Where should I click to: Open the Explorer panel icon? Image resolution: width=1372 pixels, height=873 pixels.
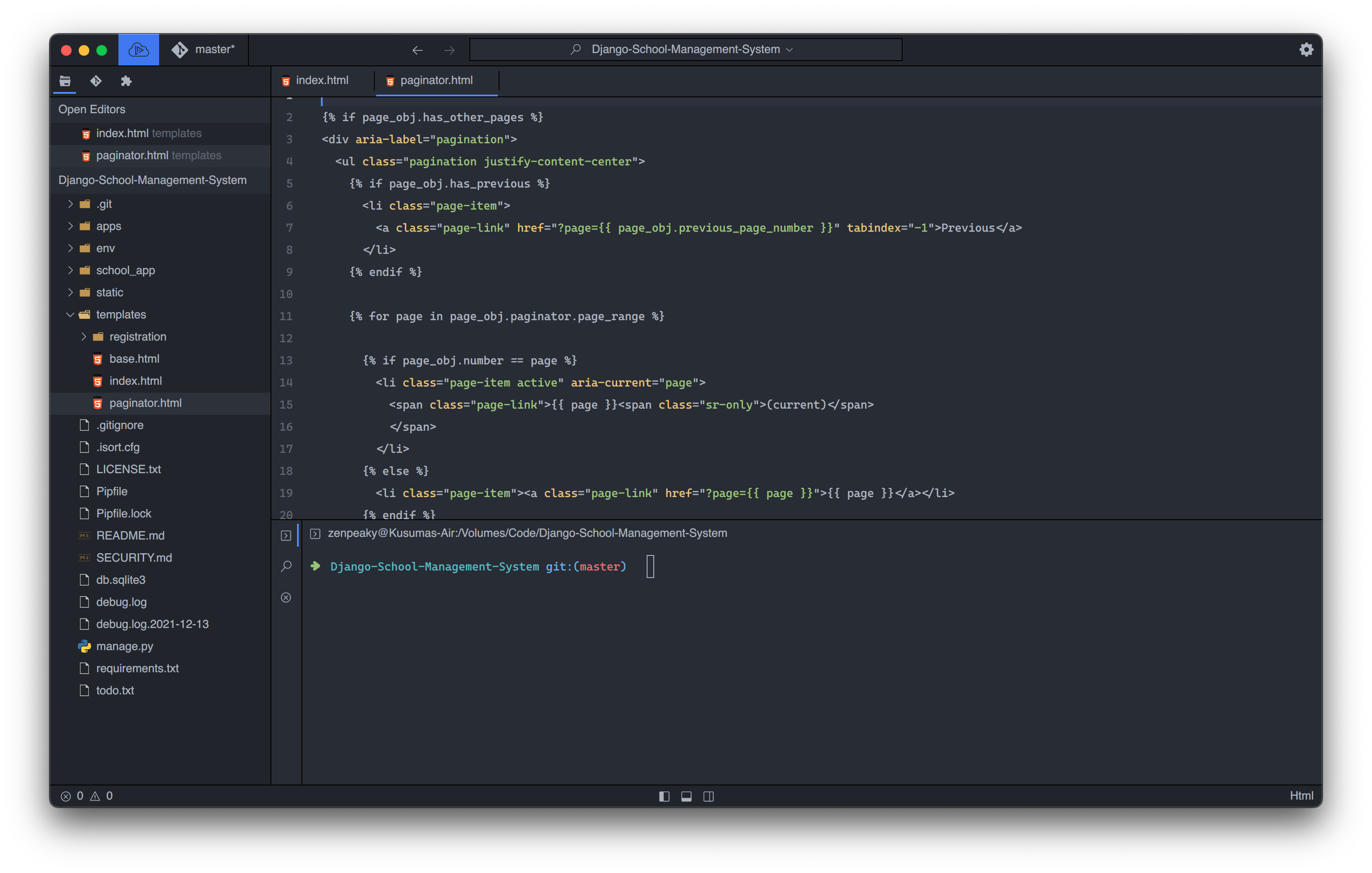pos(65,81)
